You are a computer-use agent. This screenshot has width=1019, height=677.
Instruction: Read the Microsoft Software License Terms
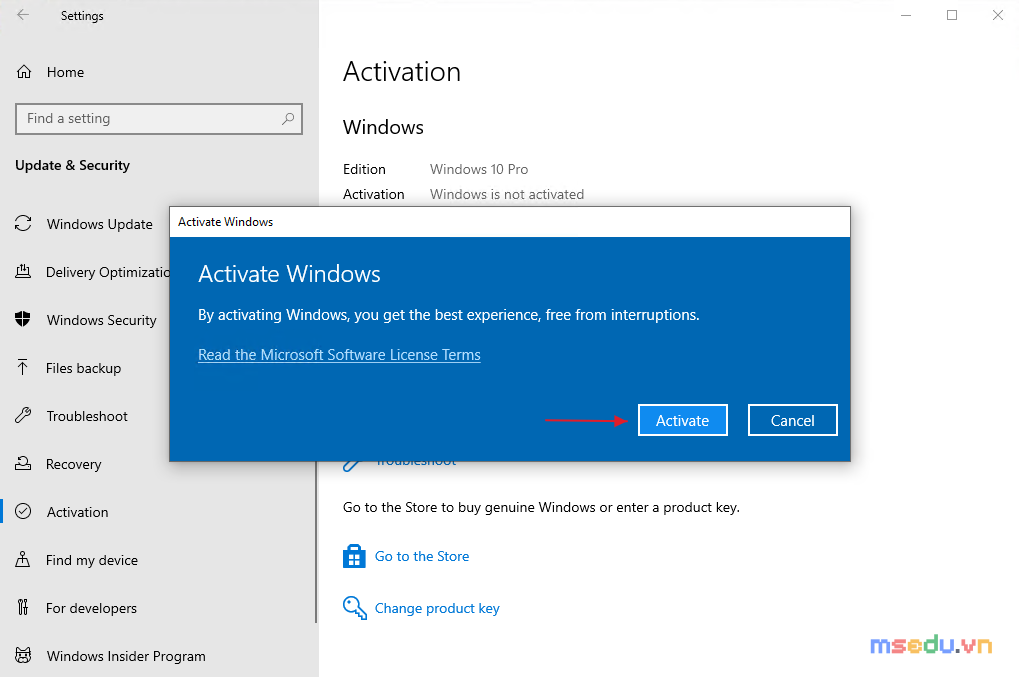coord(339,355)
